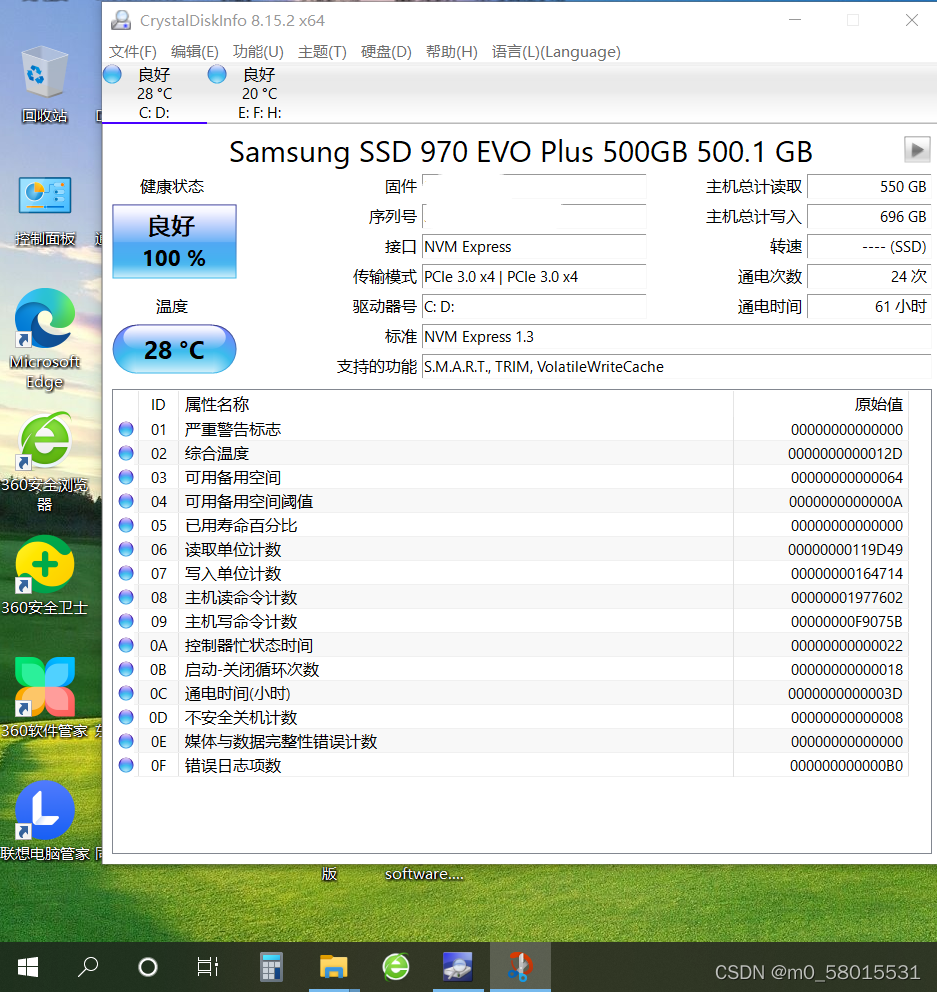Click status orb for attribute 05 已用寿命百分比

126,525
